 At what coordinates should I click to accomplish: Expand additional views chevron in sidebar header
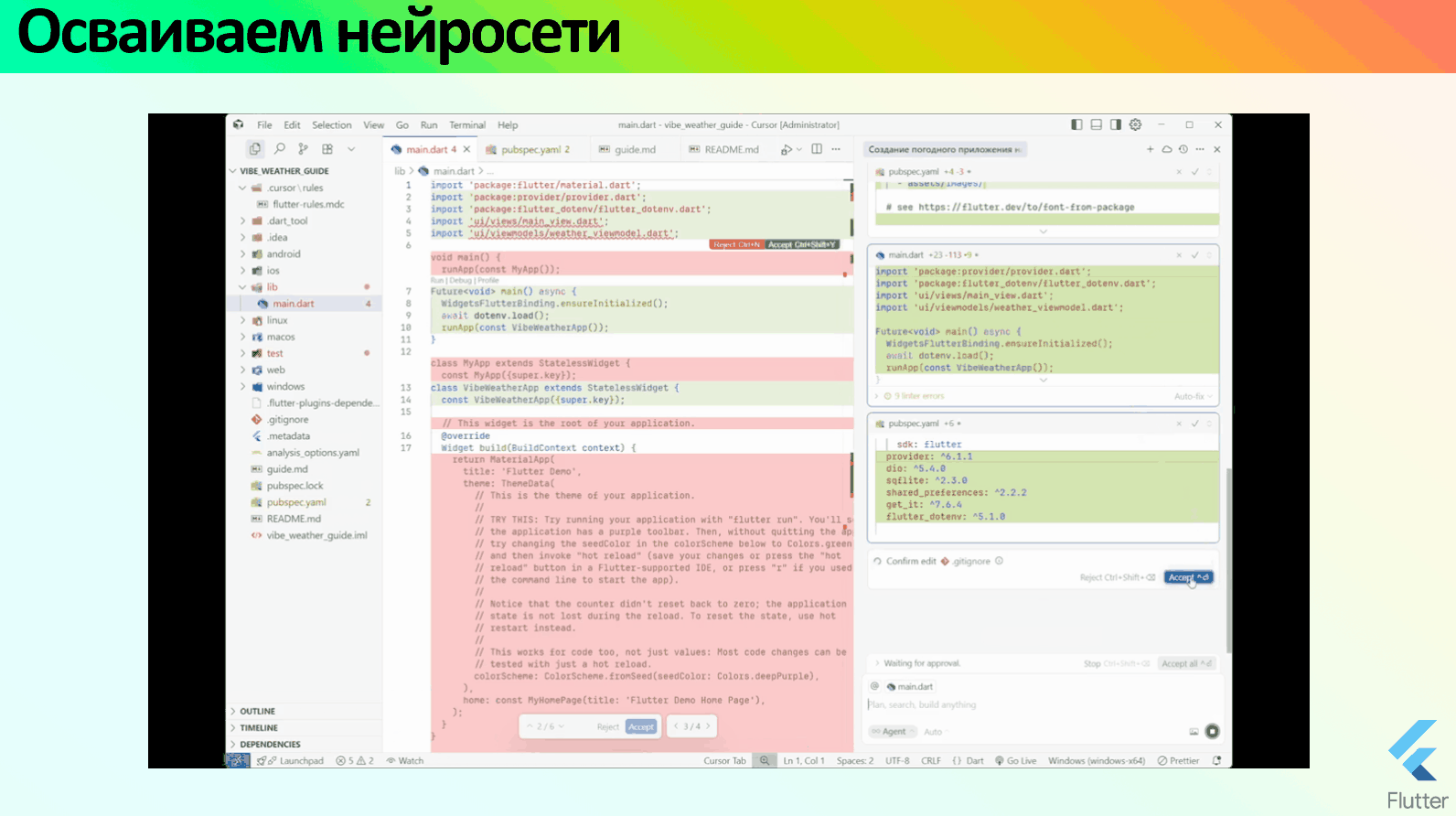(x=351, y=148)
